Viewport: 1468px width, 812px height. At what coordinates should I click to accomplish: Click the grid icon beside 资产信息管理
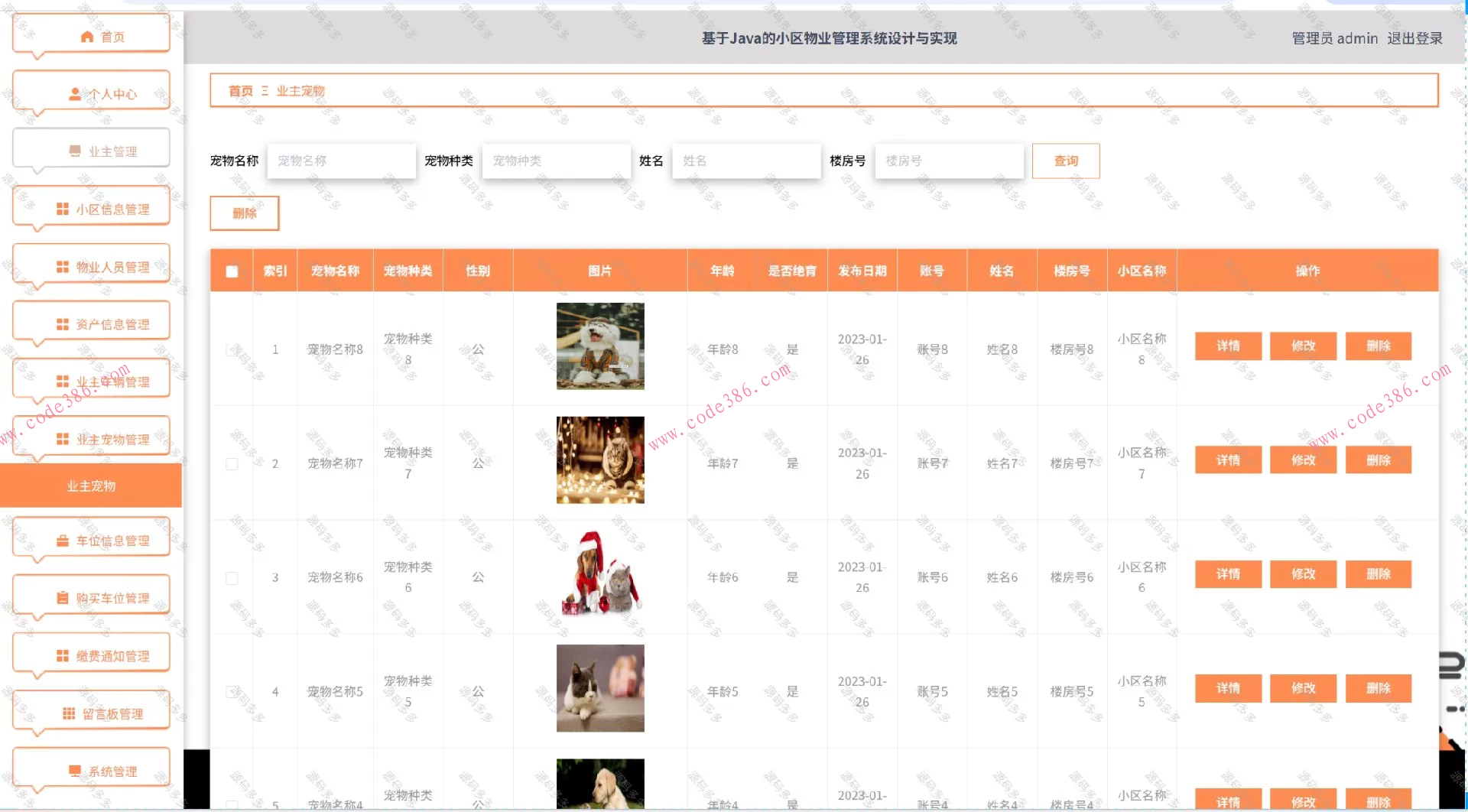point(63,324)
